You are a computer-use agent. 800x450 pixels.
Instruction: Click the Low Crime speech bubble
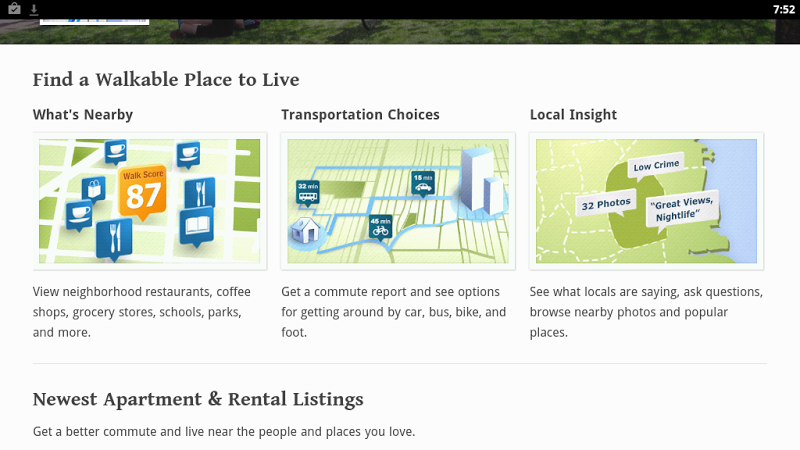pos(656,167)
